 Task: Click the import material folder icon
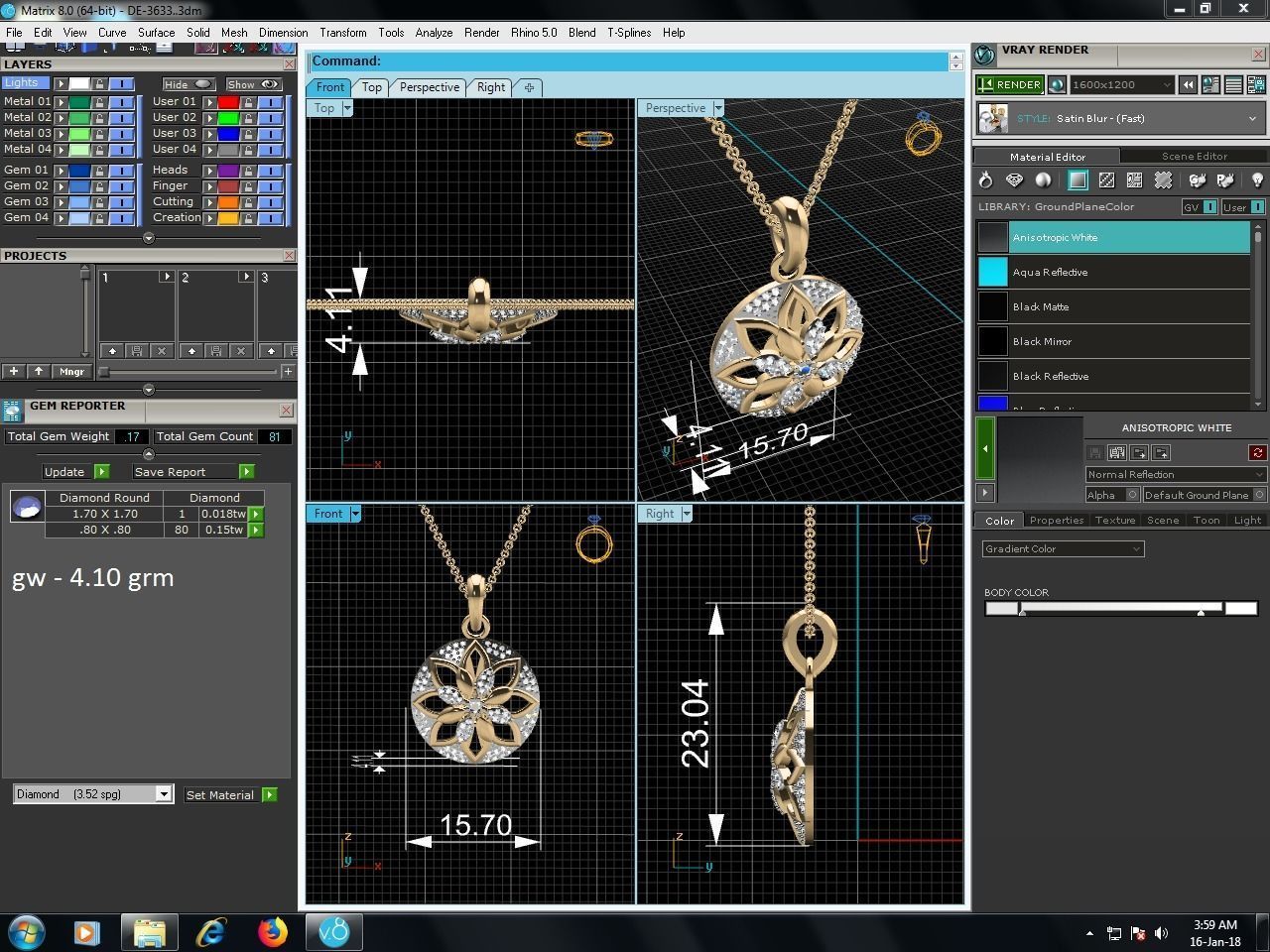coord(1139,452)
